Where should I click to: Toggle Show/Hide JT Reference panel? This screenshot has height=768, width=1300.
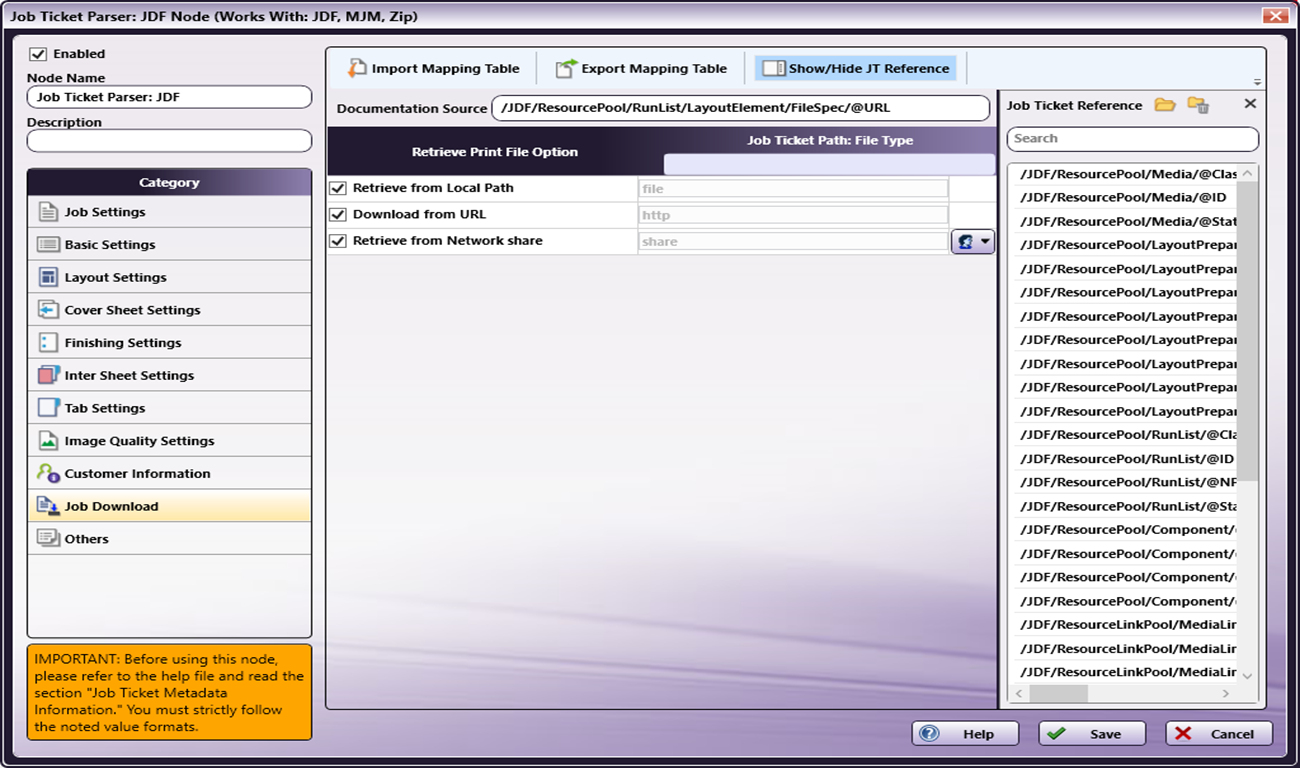[x=855, y=68]
